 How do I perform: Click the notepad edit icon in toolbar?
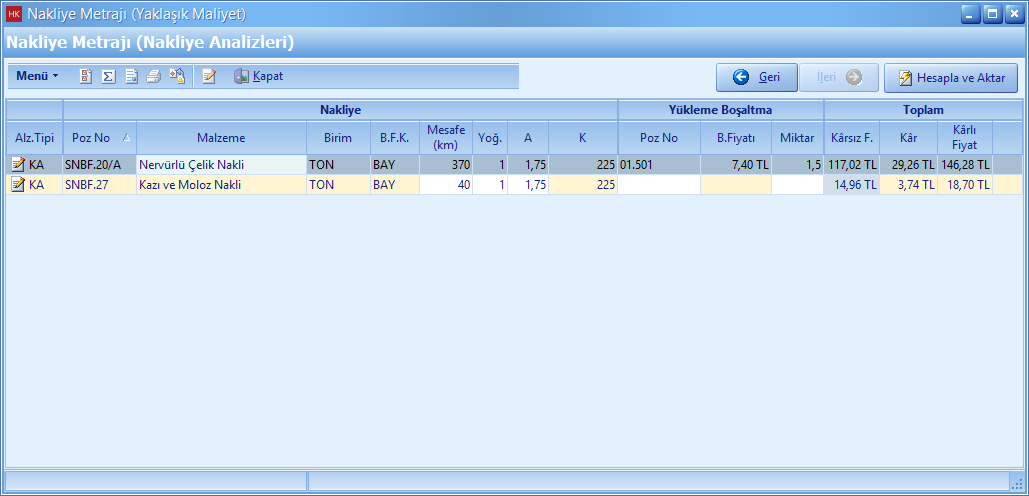[208, 76]
